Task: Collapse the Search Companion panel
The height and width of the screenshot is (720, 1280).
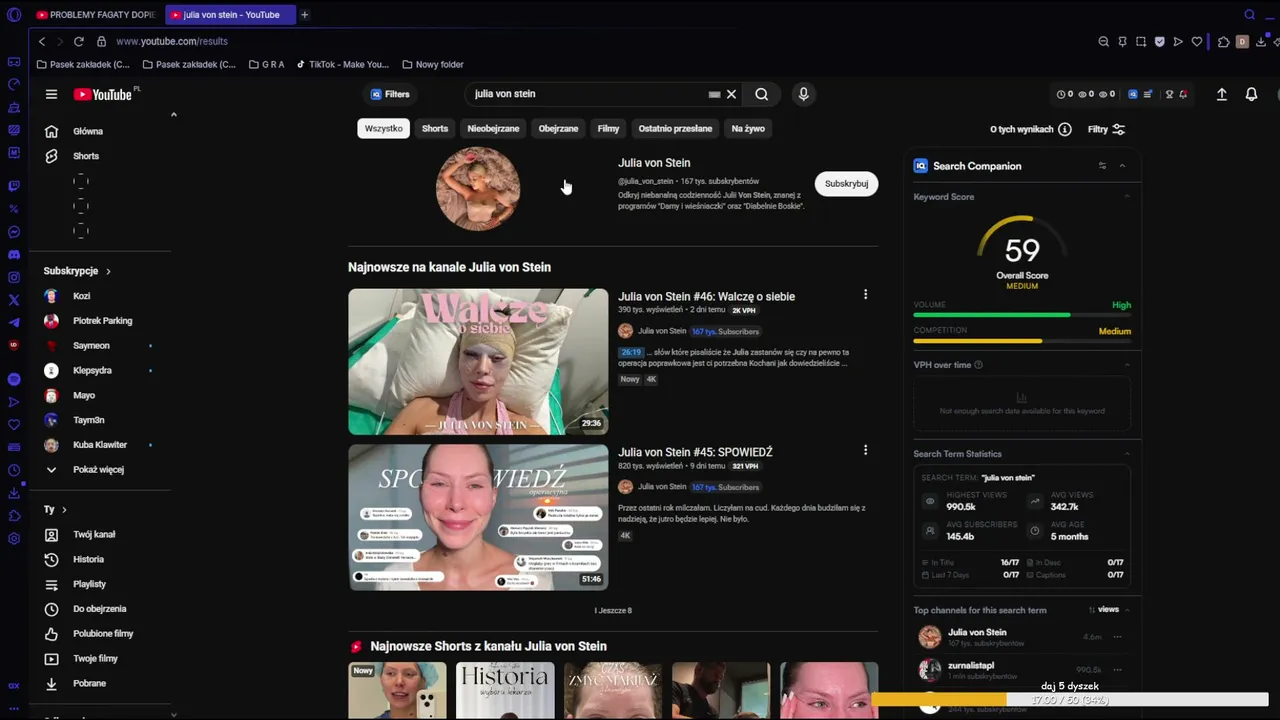Action: (1122, 166)
